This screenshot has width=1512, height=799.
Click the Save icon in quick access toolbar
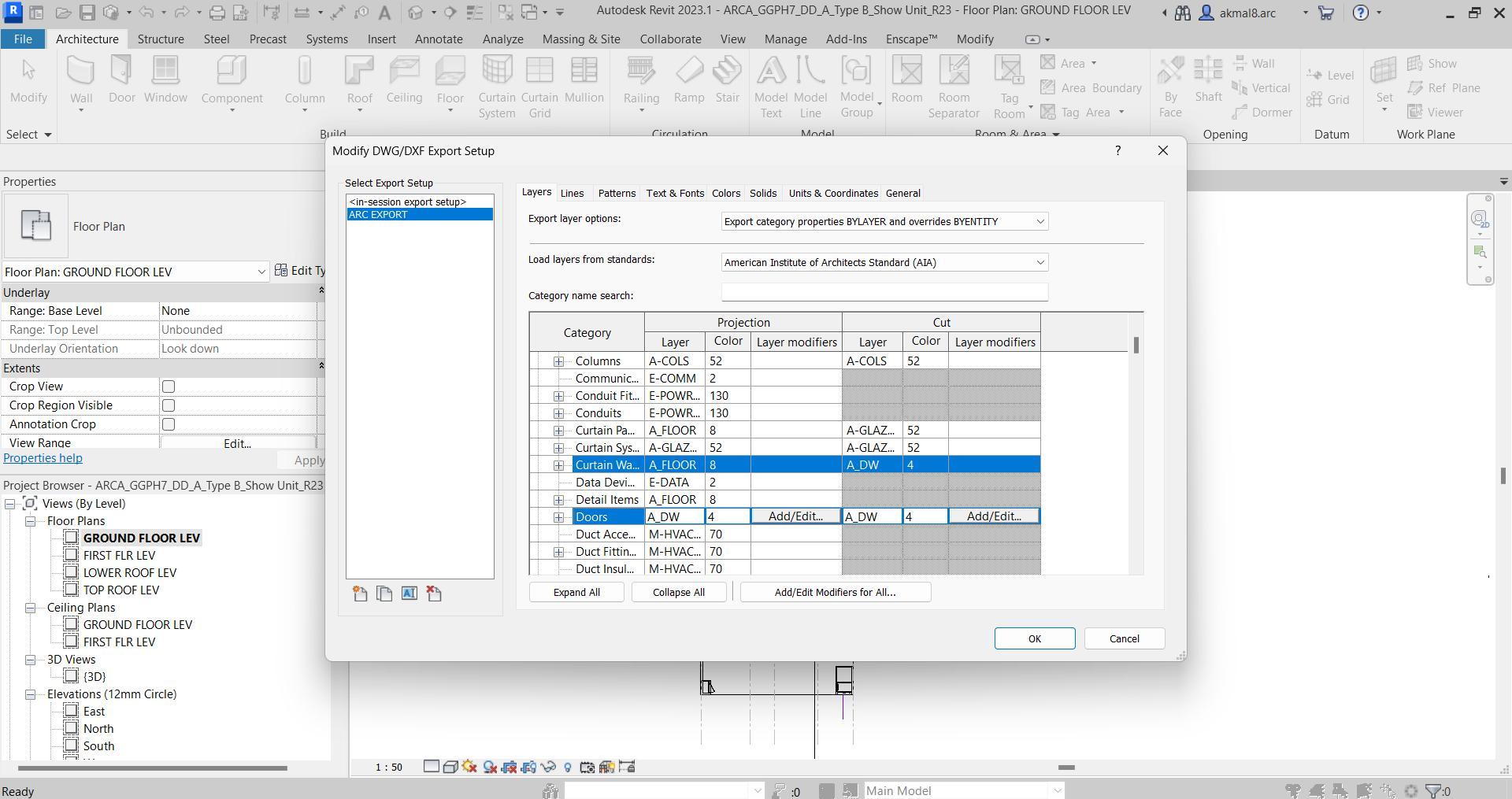[87, 13]
